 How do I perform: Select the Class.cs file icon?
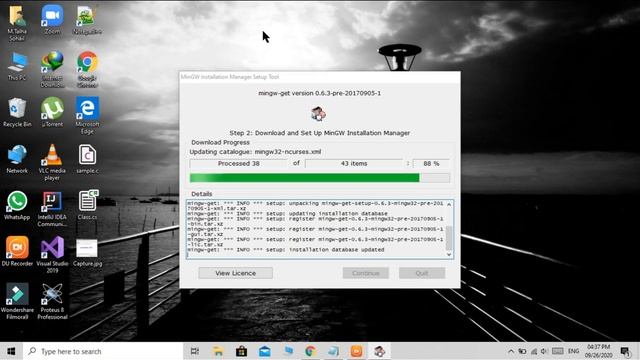point(87,205)
